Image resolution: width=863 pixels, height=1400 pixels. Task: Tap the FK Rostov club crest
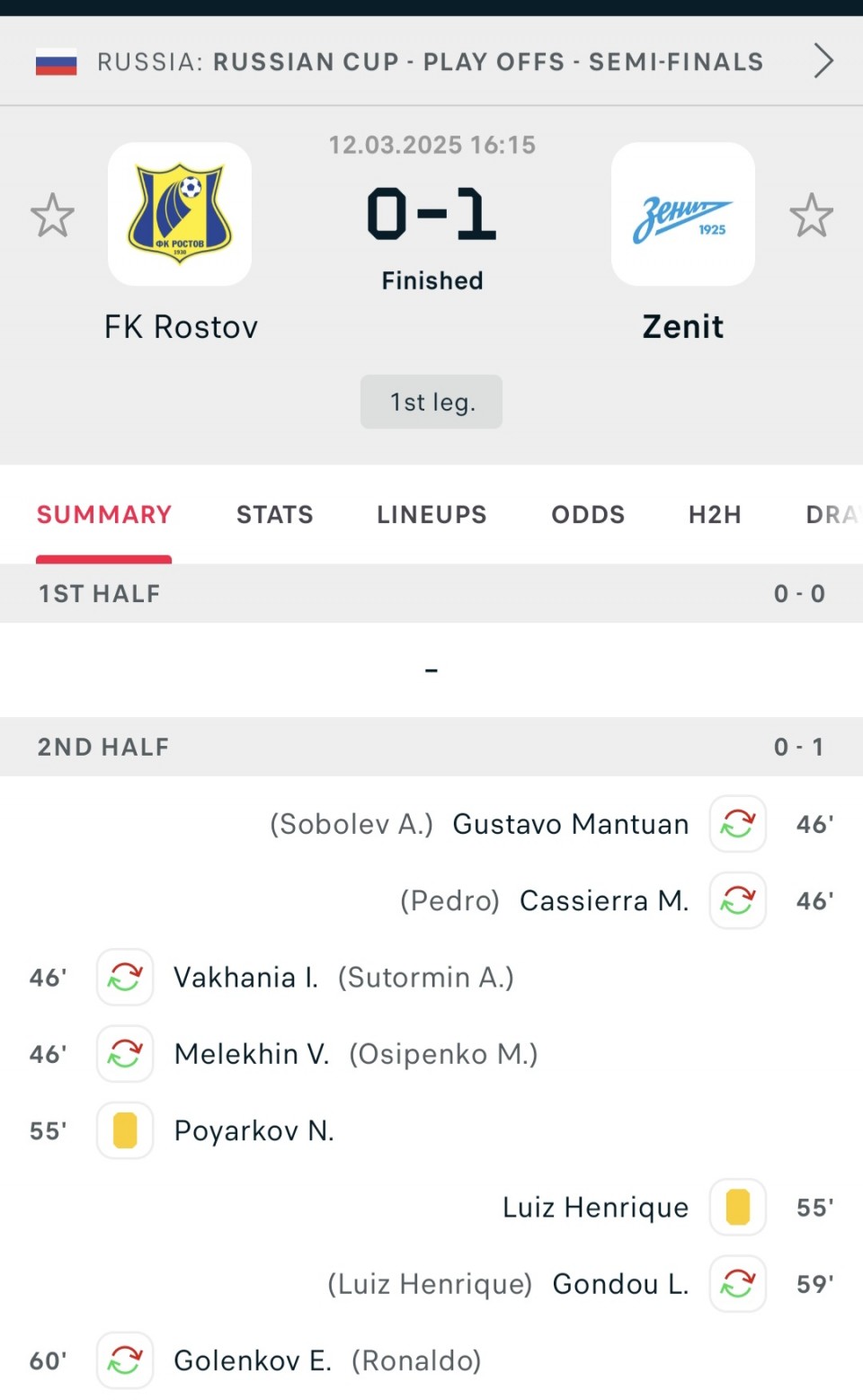pyautogui.click(x=180, y=214)
